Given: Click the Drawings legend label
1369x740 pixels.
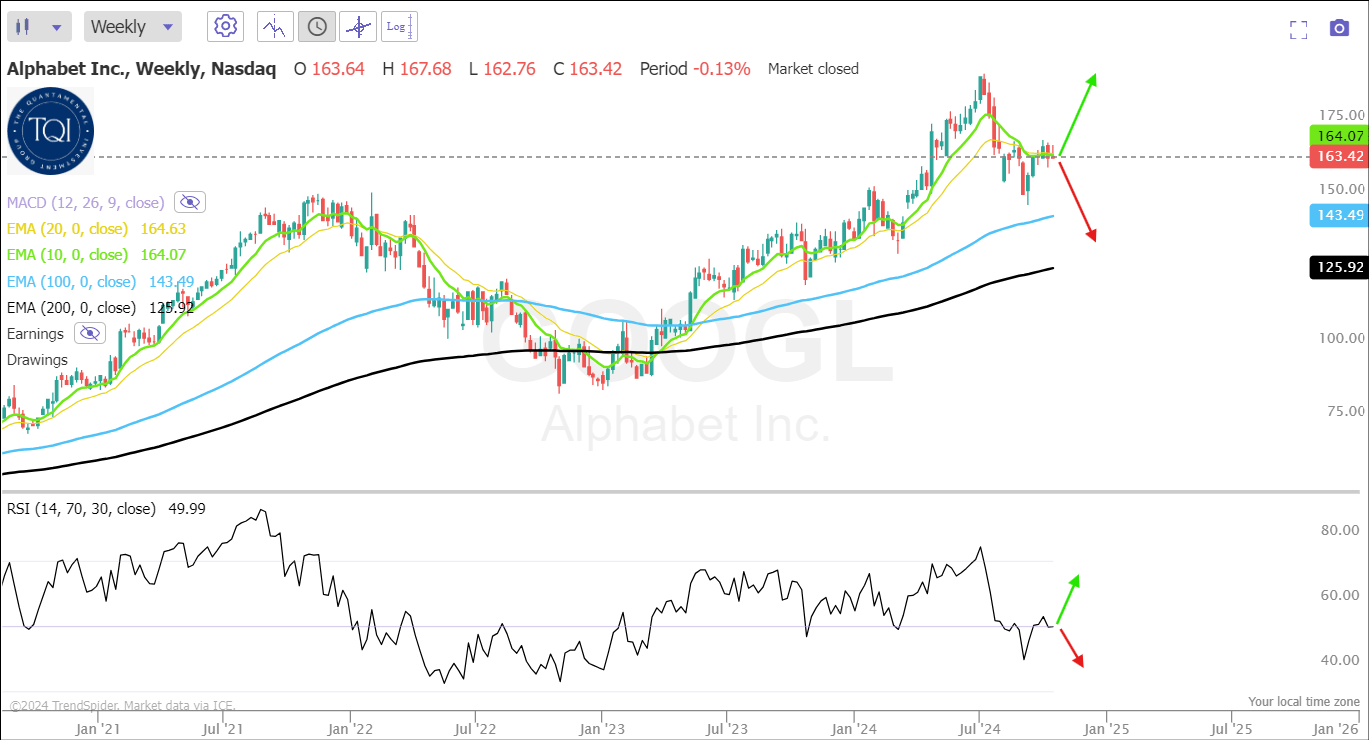Looking at the screenshot, I should coord(37,359).
